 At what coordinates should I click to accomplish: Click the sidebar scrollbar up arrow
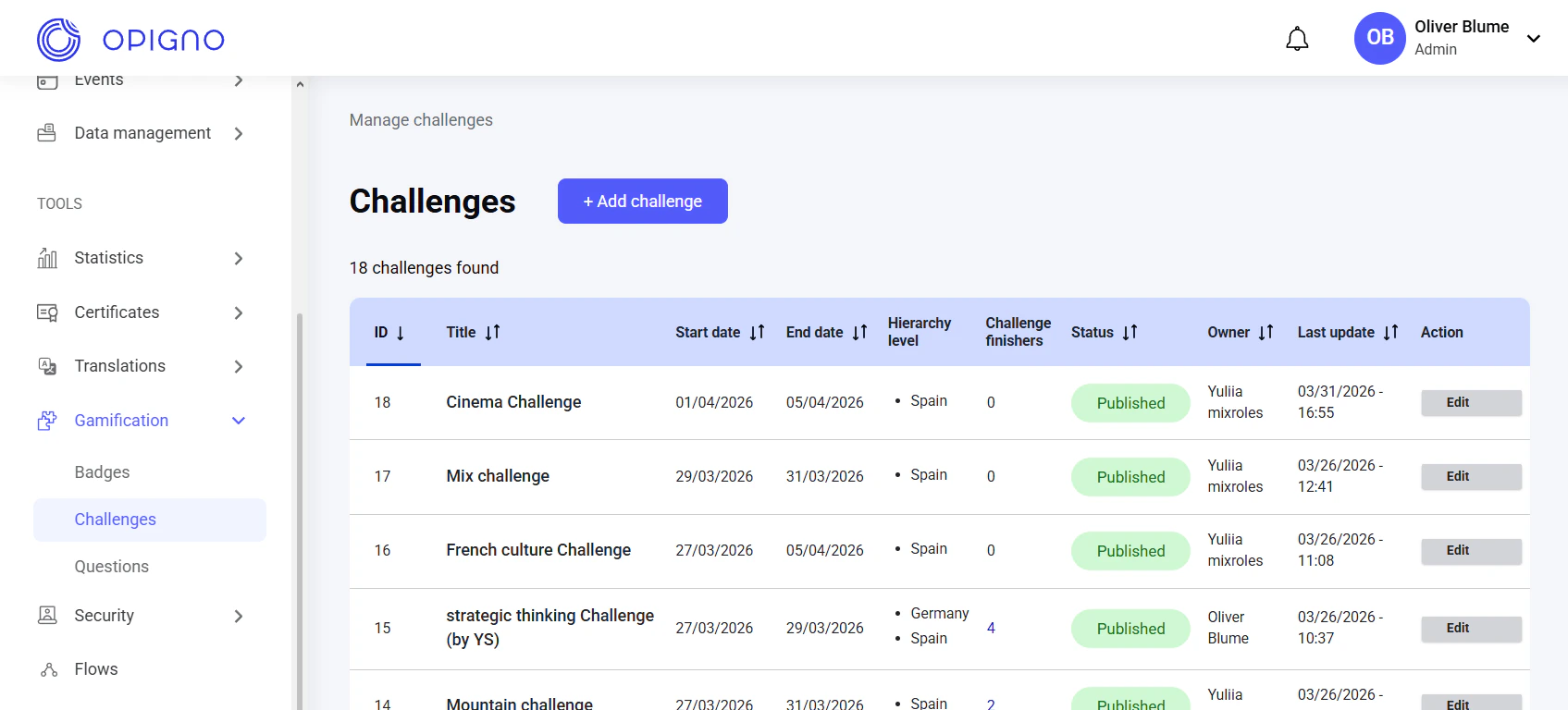point(299,84)
